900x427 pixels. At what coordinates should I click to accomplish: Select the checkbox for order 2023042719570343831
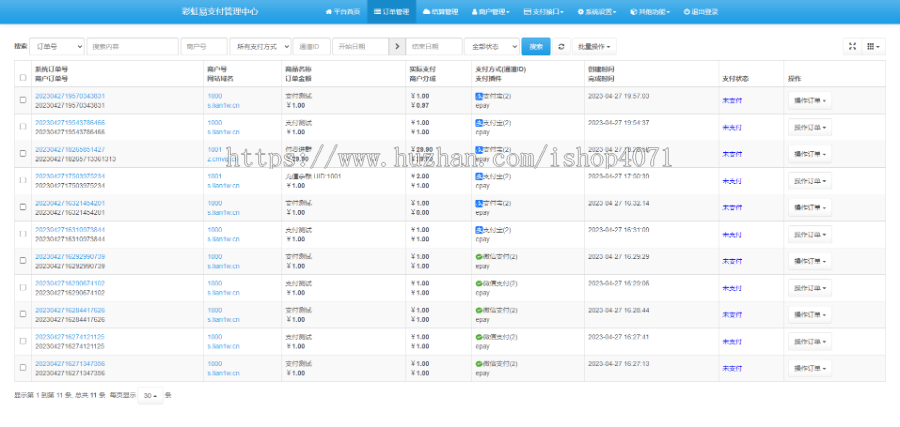point(22,100)
